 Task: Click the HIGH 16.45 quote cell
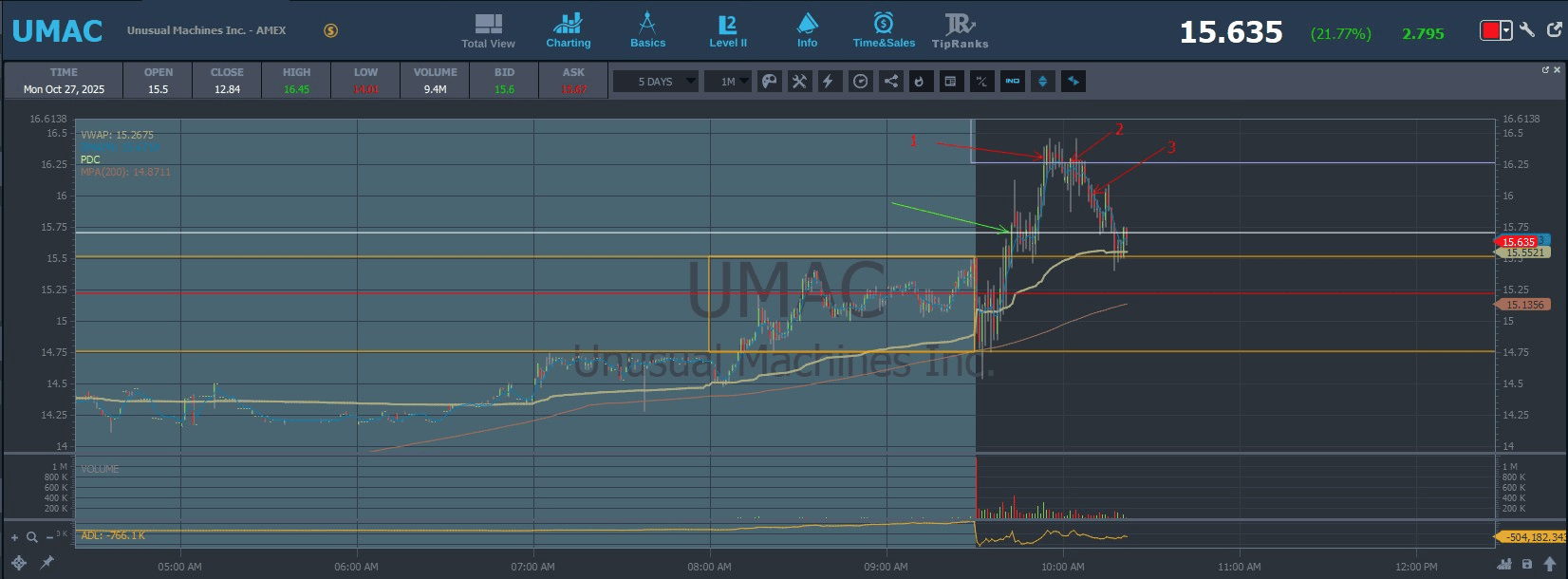pos(296,81)
